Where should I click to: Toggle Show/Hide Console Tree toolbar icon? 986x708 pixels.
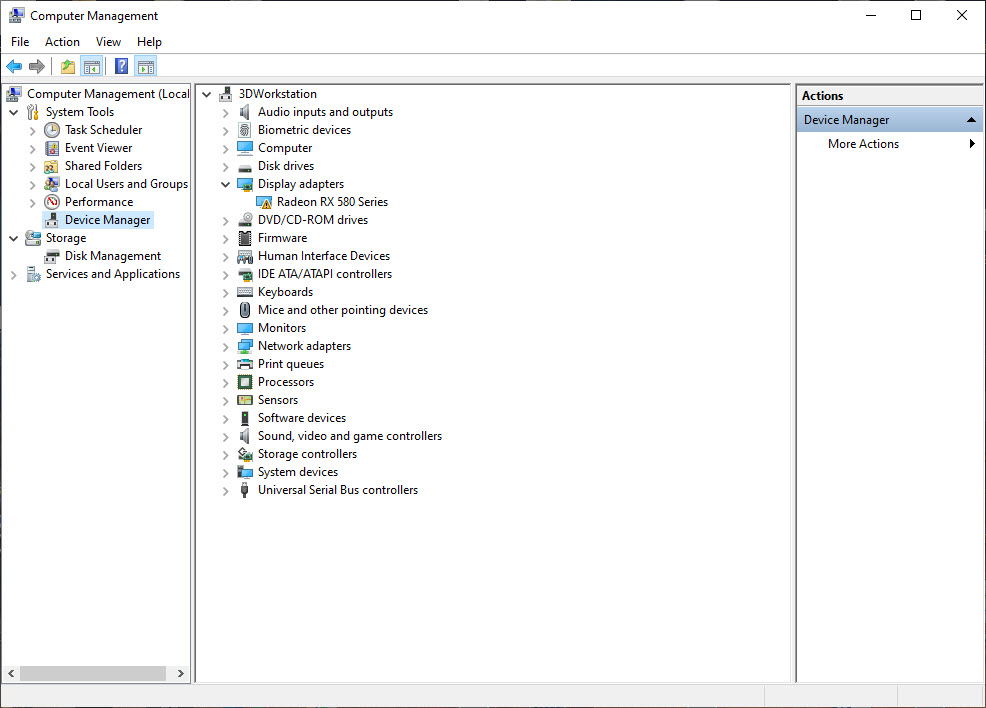[x=92, y=66]
